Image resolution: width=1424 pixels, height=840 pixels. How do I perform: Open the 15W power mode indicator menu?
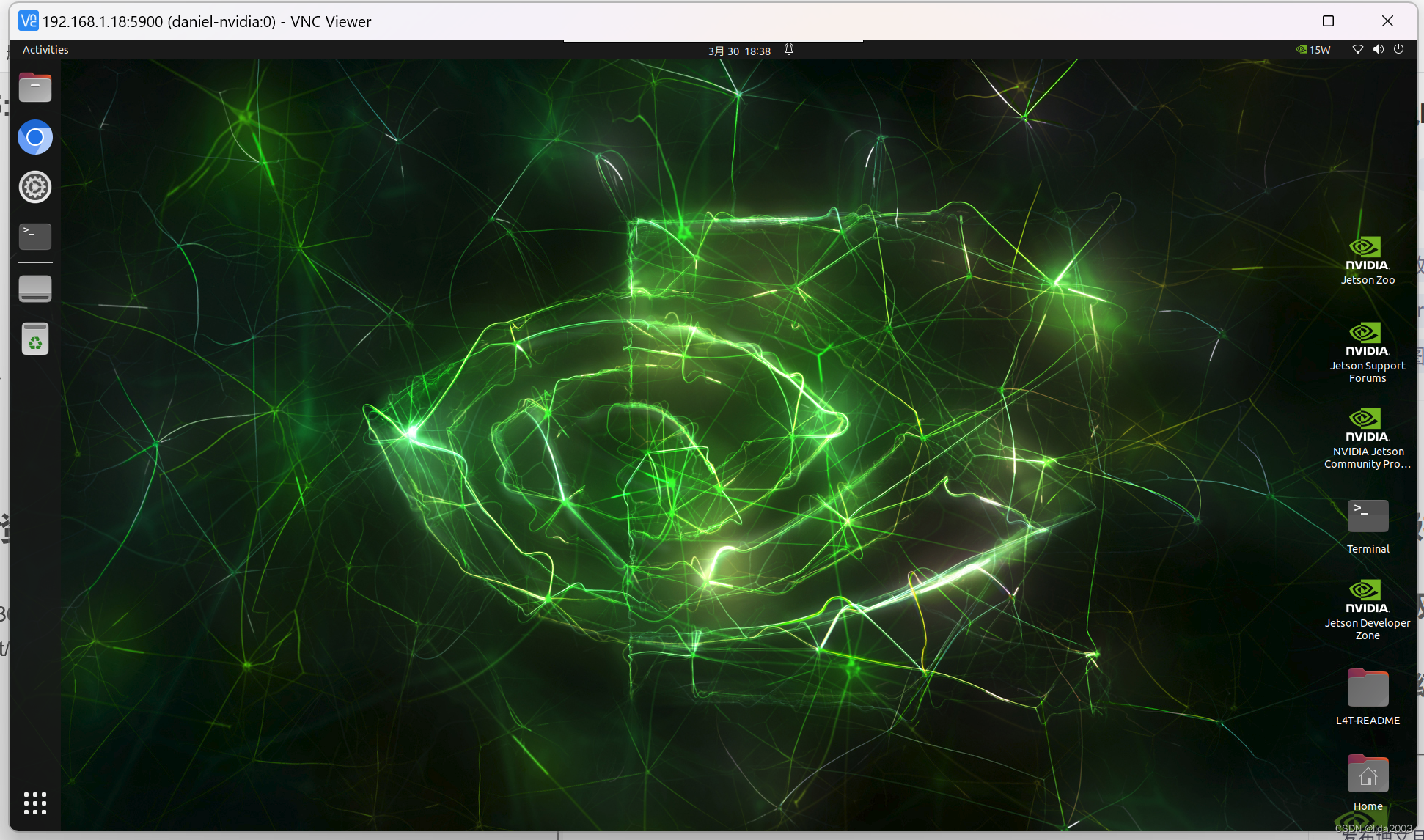(1313, 50)
